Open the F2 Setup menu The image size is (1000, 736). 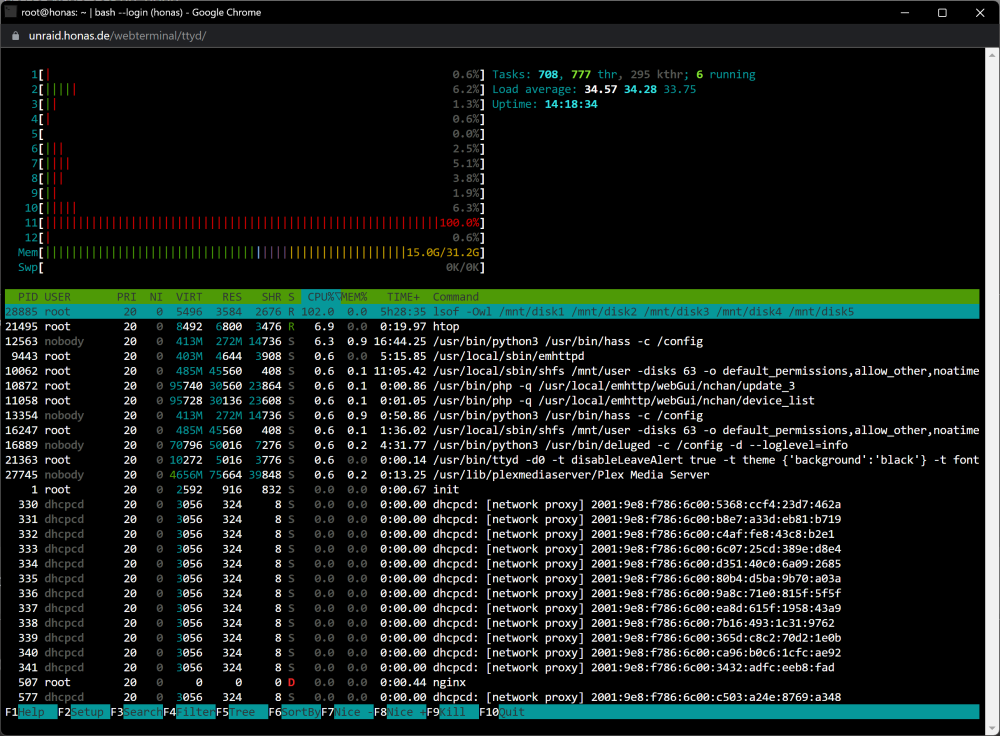coord(84,712)
